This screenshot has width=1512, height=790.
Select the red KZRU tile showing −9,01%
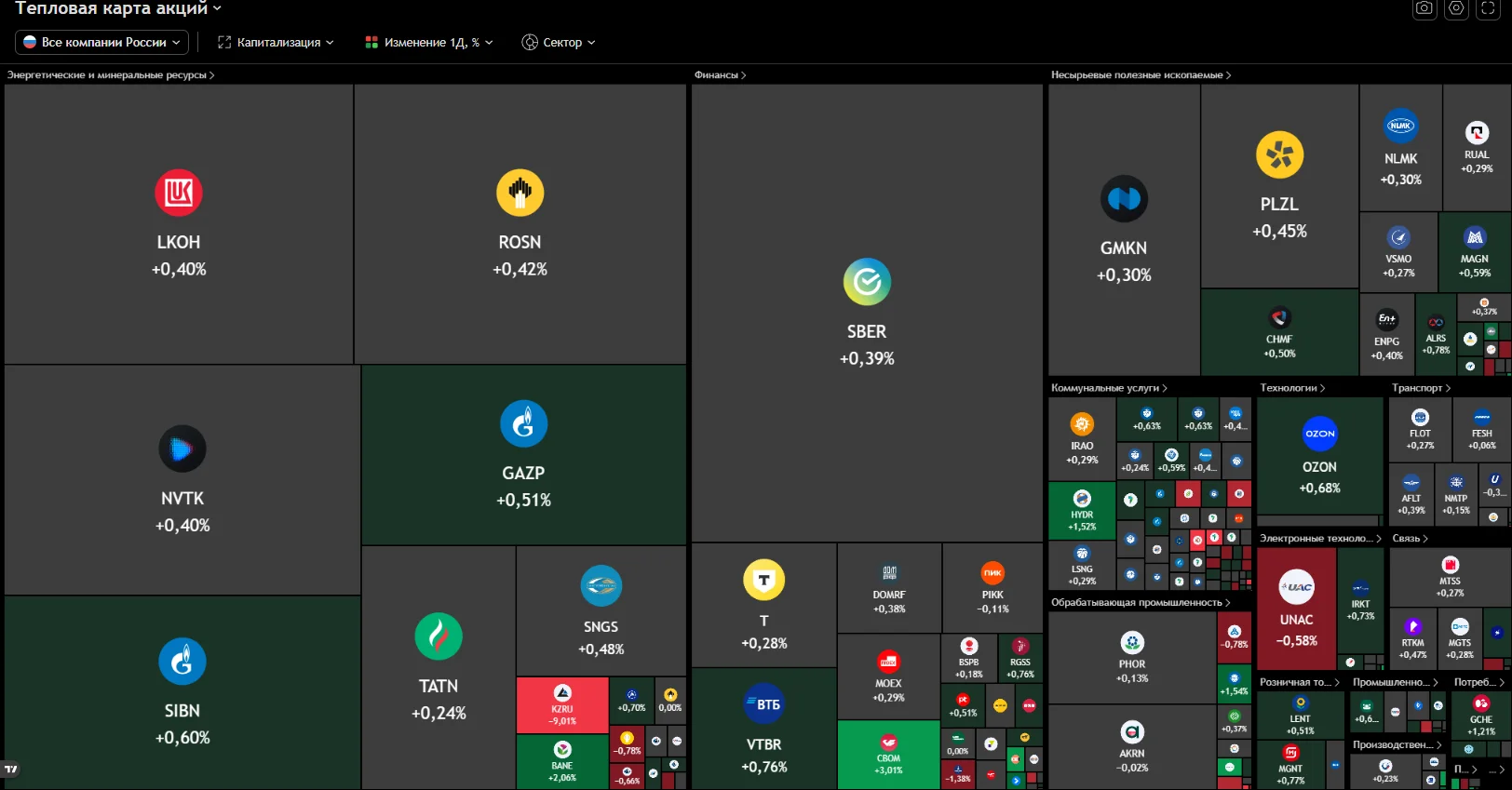pyautogui.click(x=562, y=705)
